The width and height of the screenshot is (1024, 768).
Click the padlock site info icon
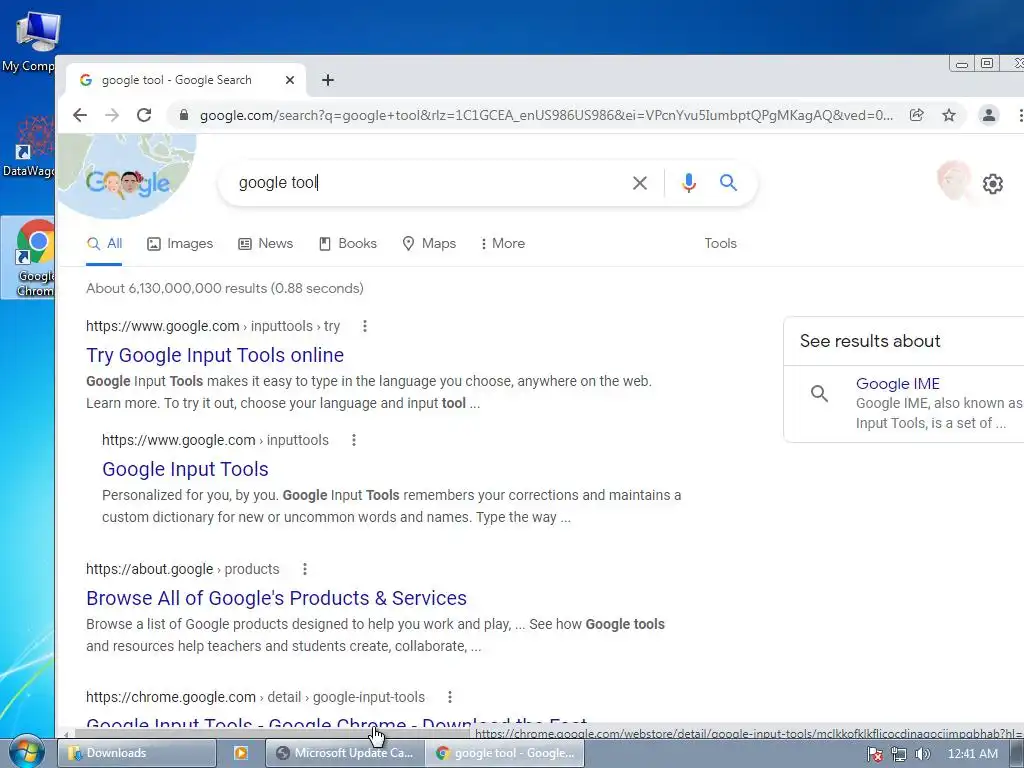click(x=184, y=116)
